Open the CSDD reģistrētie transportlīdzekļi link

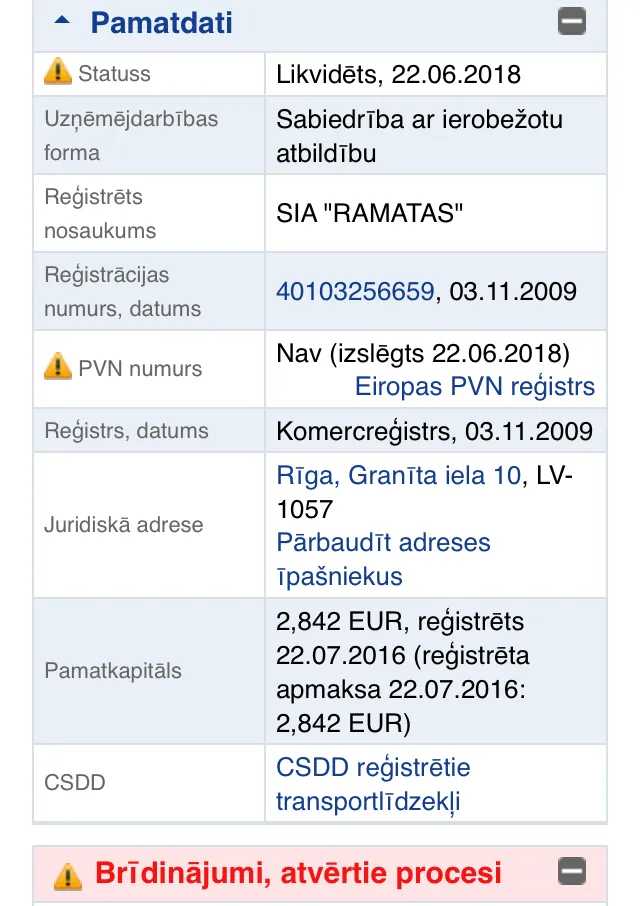click(373, 785)
